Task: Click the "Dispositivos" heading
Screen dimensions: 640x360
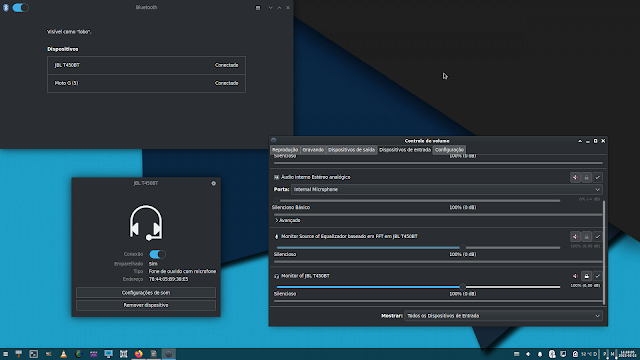Action: [x=62, y=49]
